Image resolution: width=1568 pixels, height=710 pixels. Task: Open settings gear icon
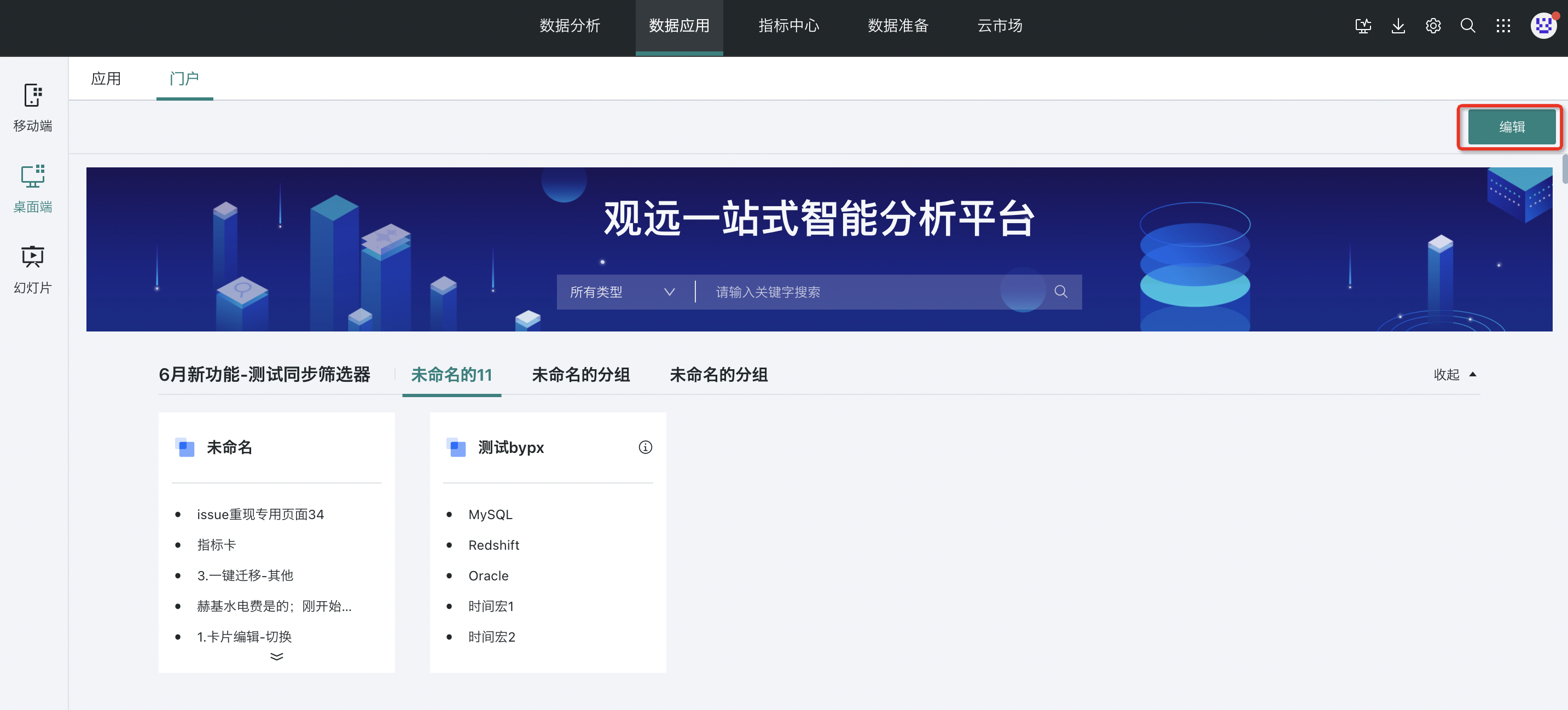pyautogui.click(x=1433, y=26)
